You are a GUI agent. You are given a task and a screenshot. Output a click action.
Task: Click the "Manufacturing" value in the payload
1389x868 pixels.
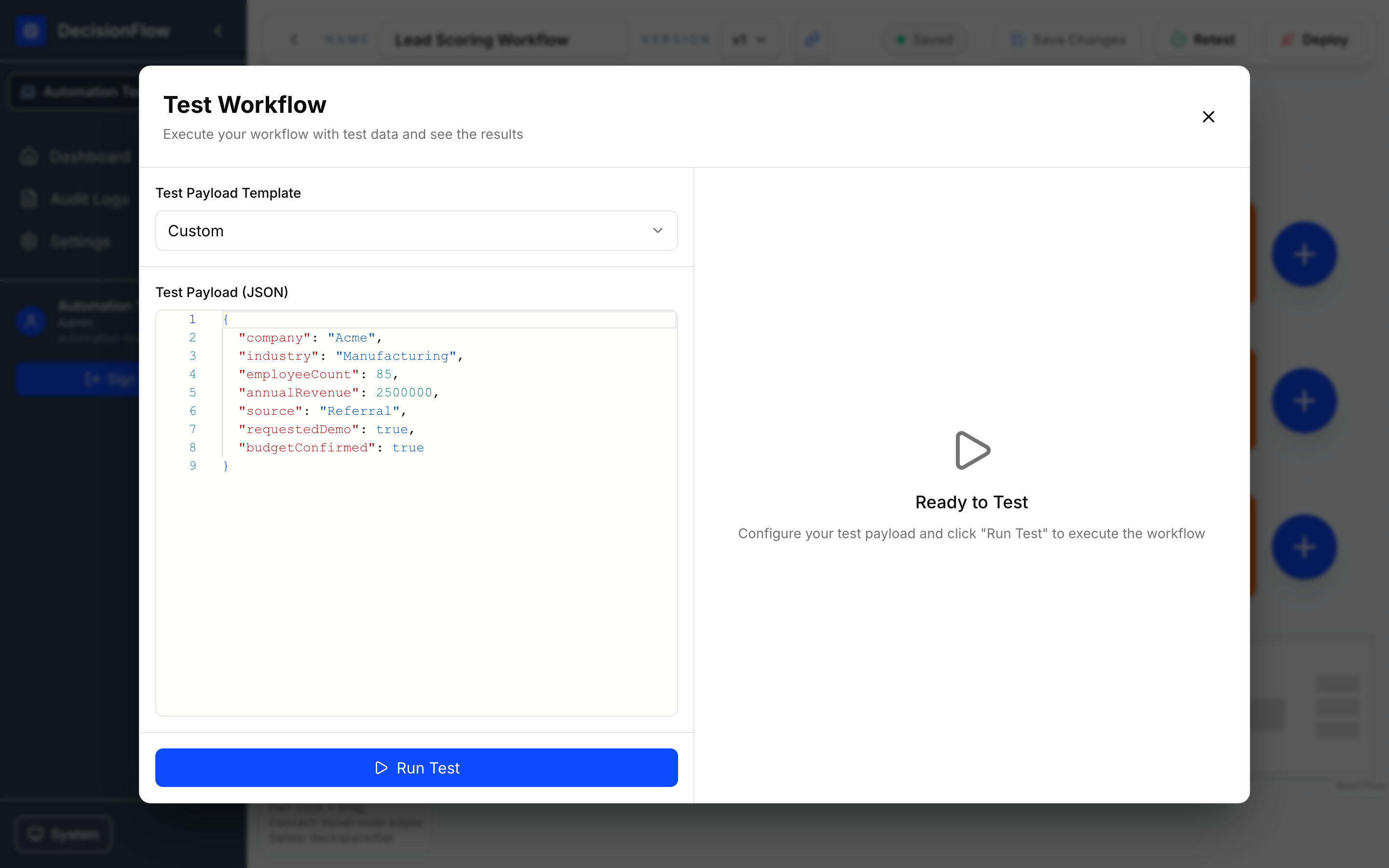[396, 356]
